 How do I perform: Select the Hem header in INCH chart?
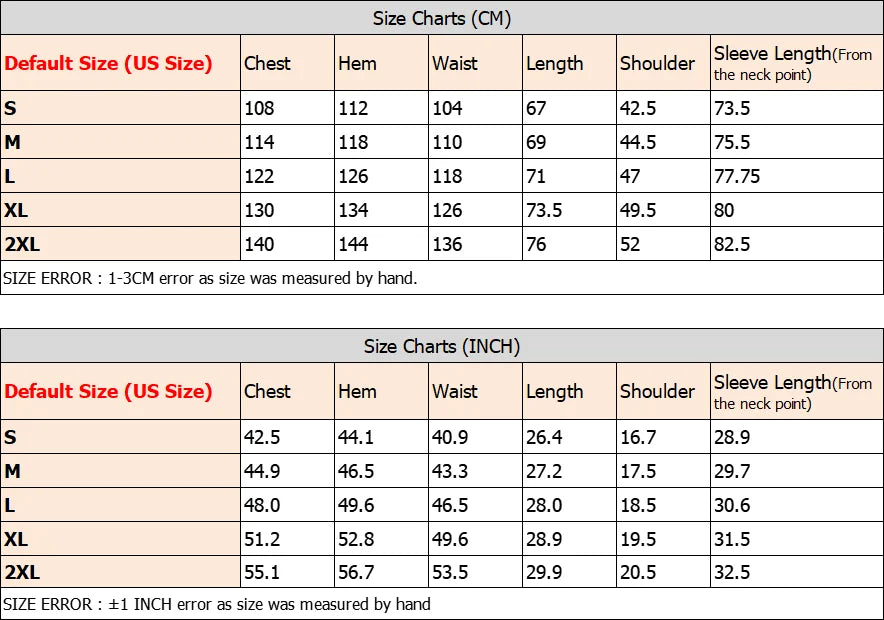382,391
